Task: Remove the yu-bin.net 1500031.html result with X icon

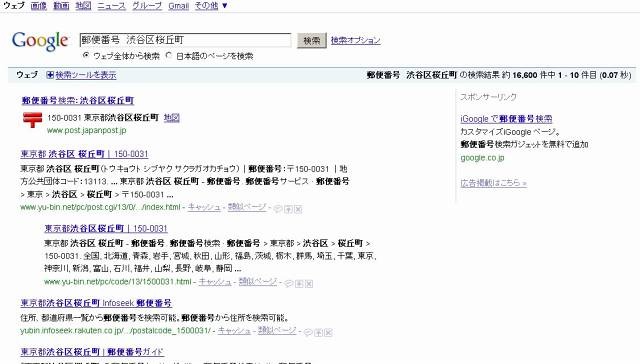Action: click(309, 283)
